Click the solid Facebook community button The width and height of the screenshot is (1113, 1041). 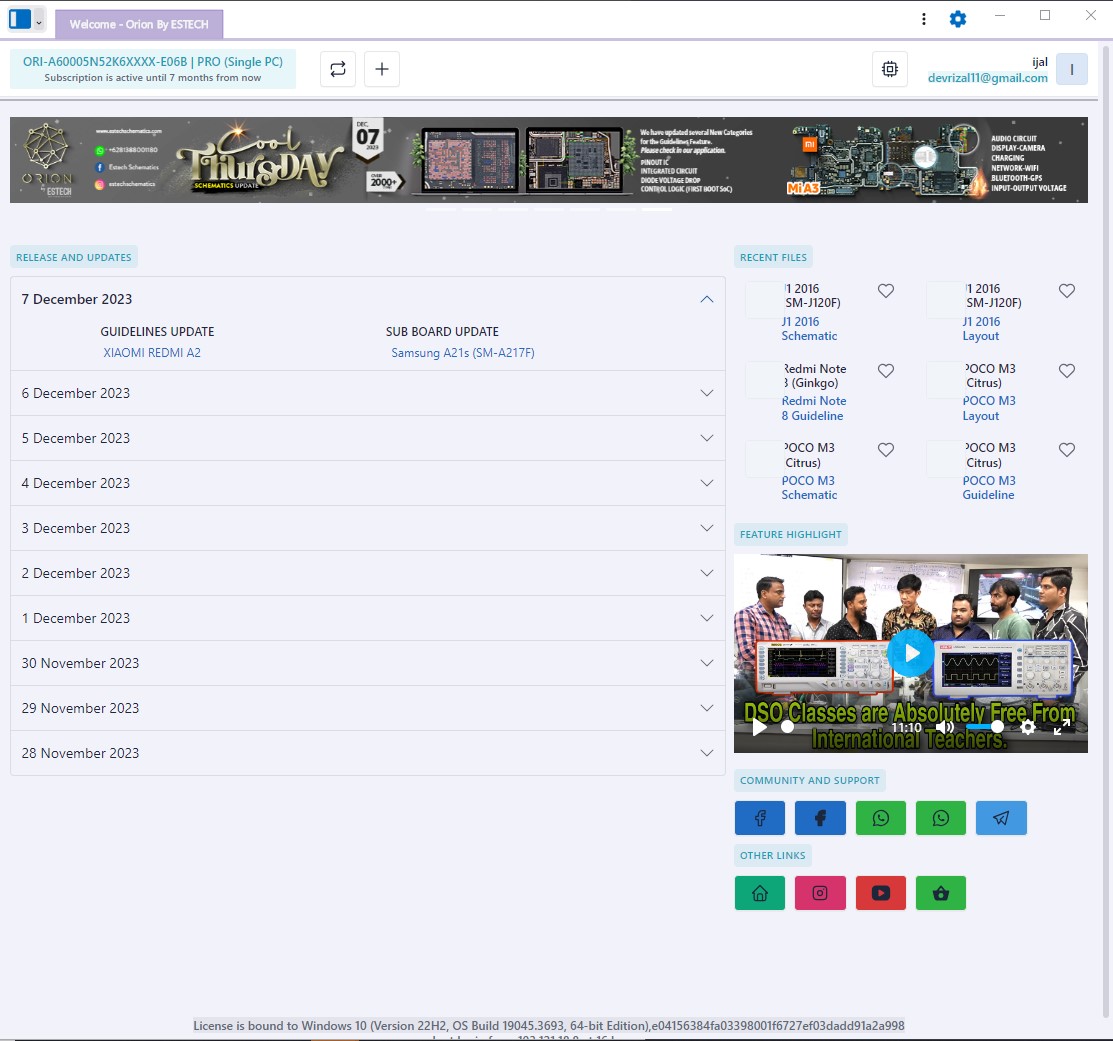click(820, 818)
